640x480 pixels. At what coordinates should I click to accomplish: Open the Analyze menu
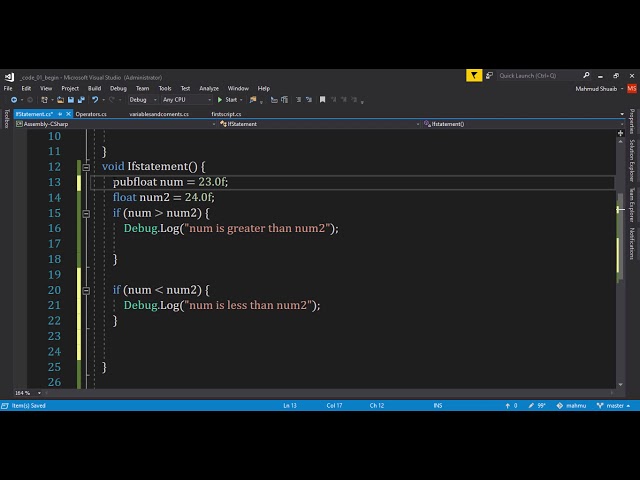209,89
